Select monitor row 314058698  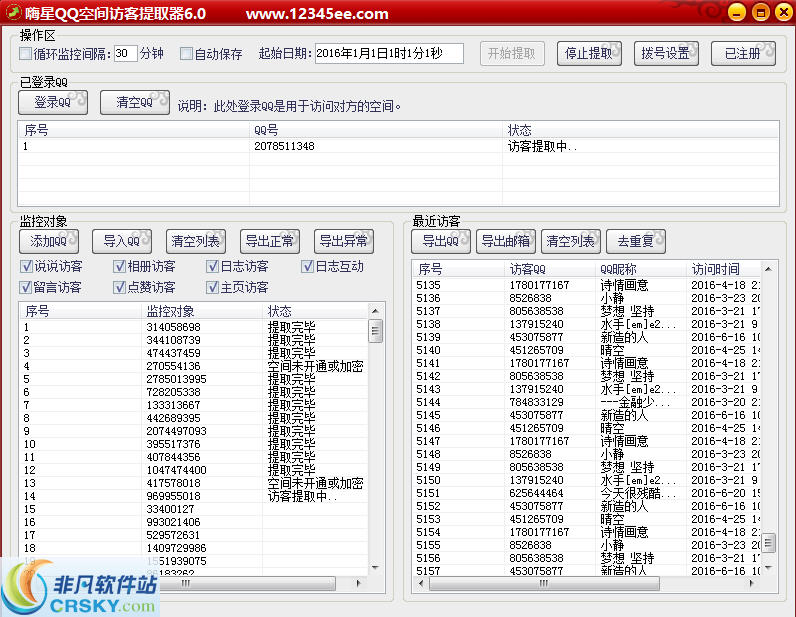coord(193,327)
